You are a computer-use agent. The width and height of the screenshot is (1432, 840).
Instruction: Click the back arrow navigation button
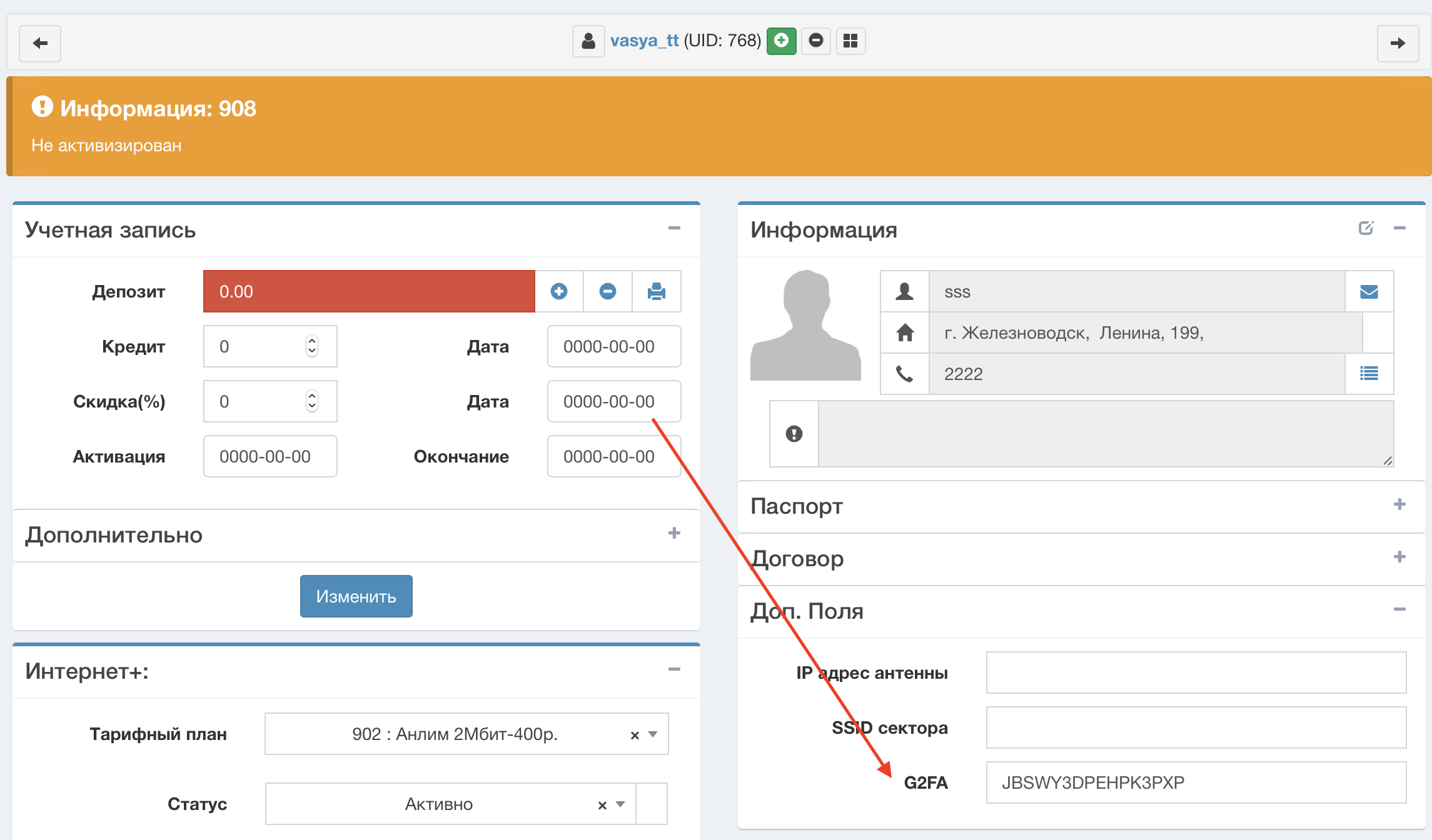40,43
